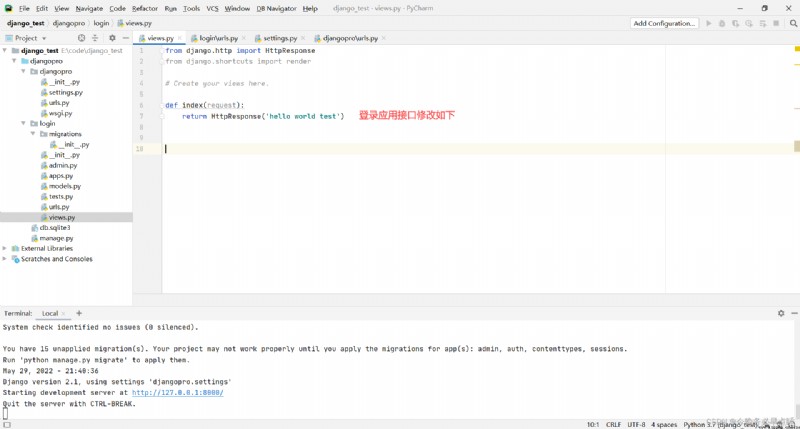800x429 pixels.
Task: Click the django_test breadcrumb
Action: (26, 23)
